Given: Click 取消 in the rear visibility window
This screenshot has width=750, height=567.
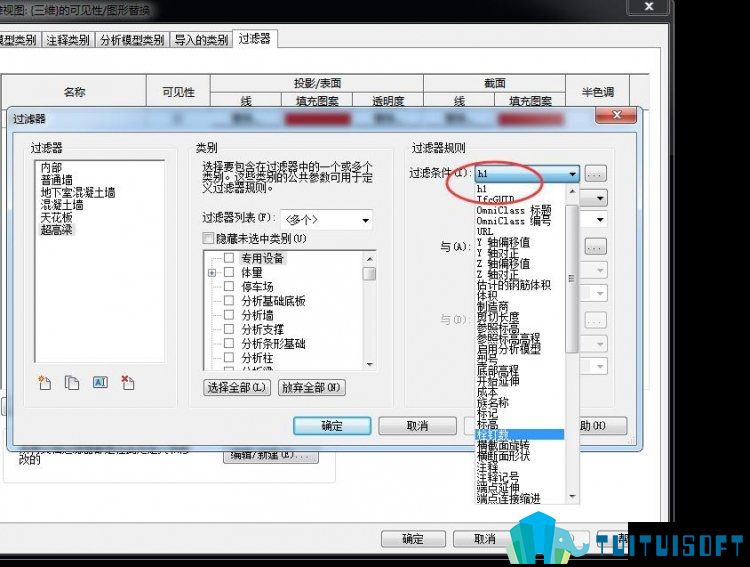Looking at the screenshot, I should click(x=485, y=539).
